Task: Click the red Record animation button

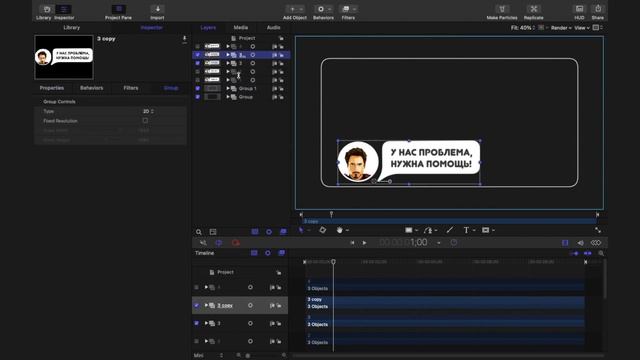Action: (x=236, y=243)
